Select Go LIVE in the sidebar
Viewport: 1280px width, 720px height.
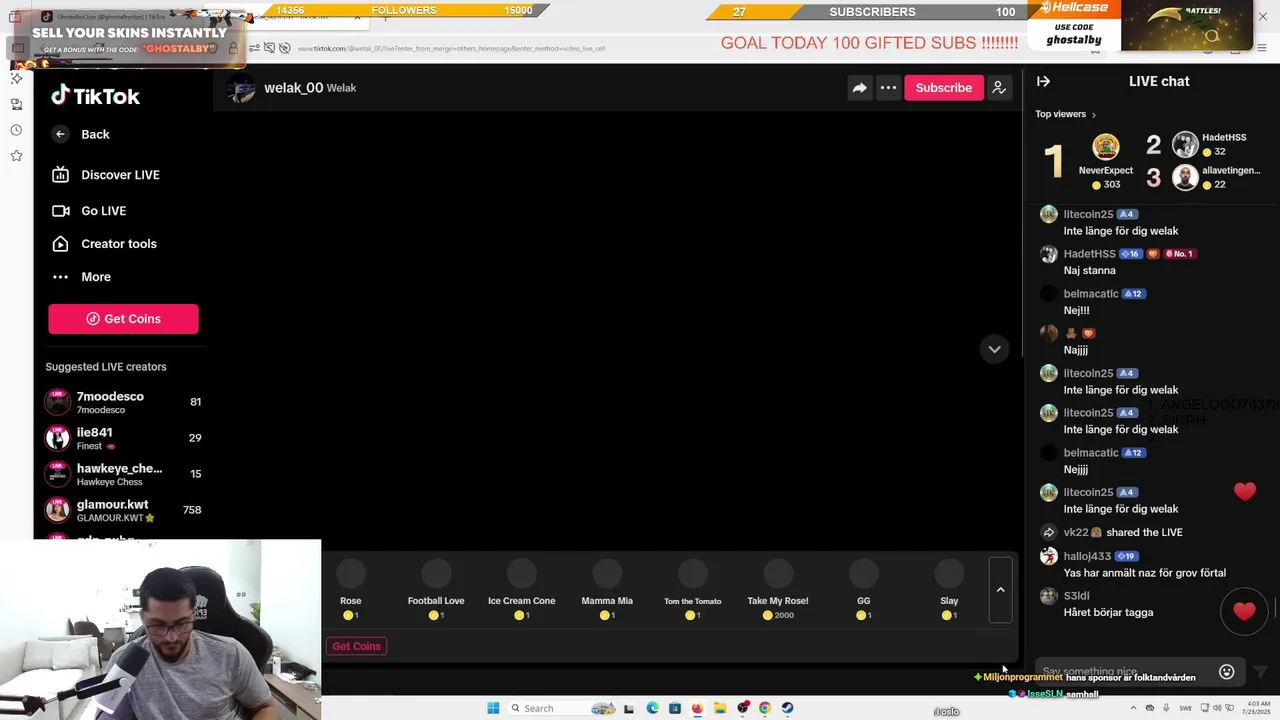click(x=103, y=211)
